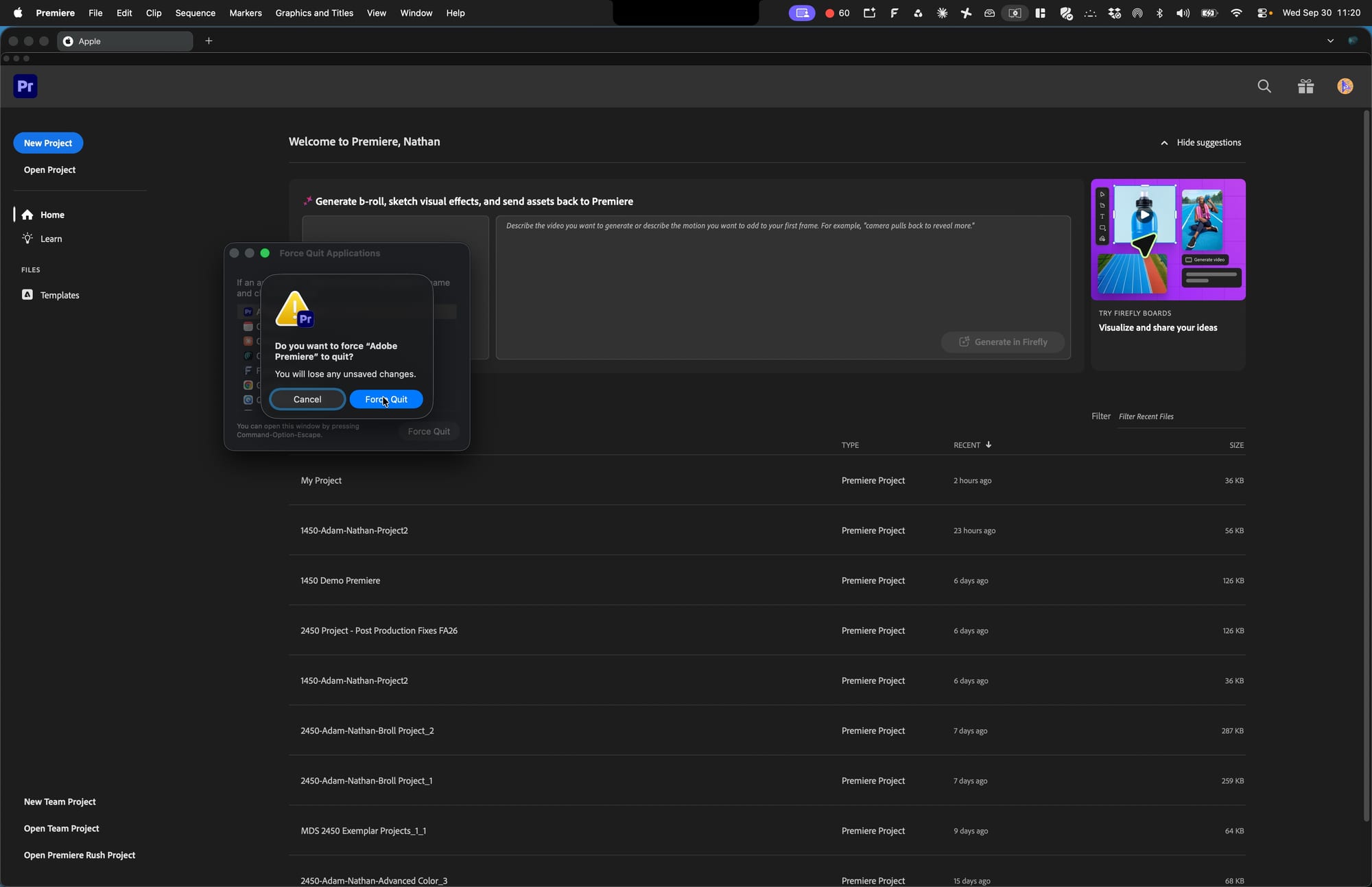Sort by the Recent column arrow
The width and height of the screenshot is (1372, 887).
coord(989,445)
